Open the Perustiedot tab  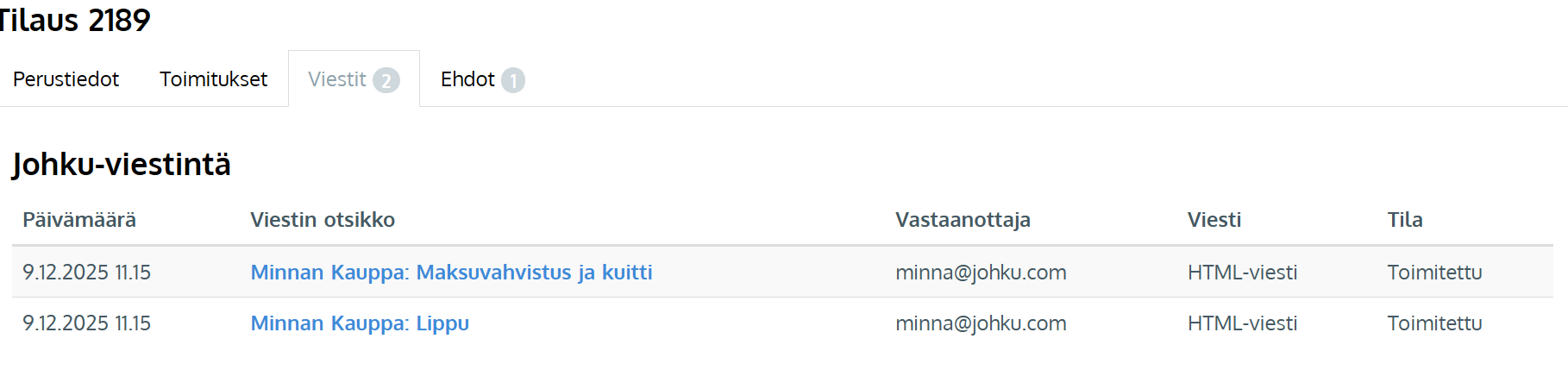[x=66, y=79]
